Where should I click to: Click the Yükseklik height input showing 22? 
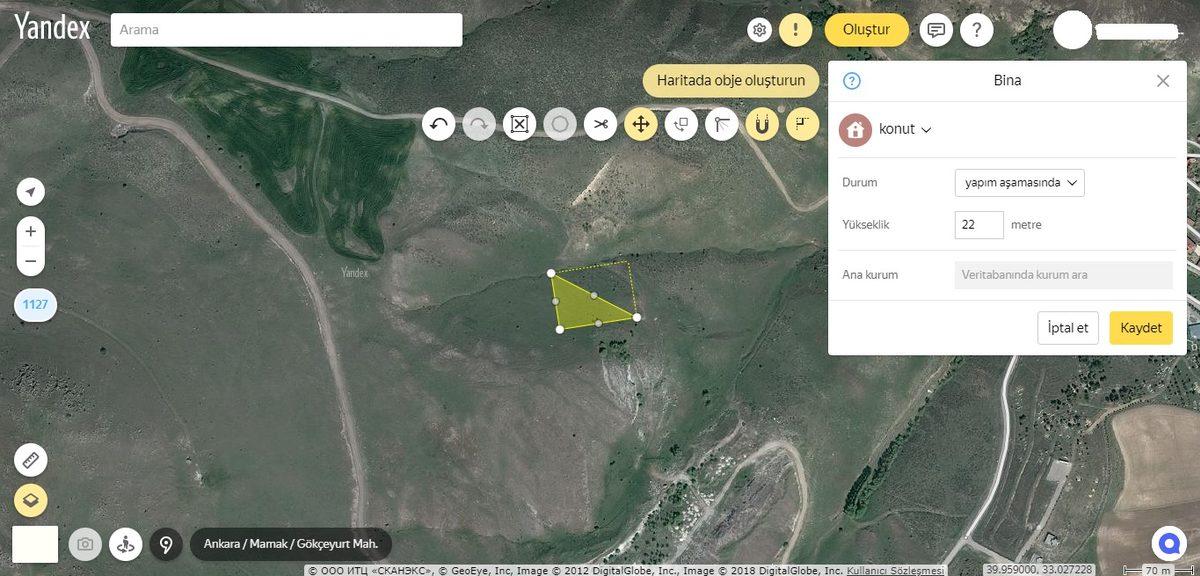978,224
